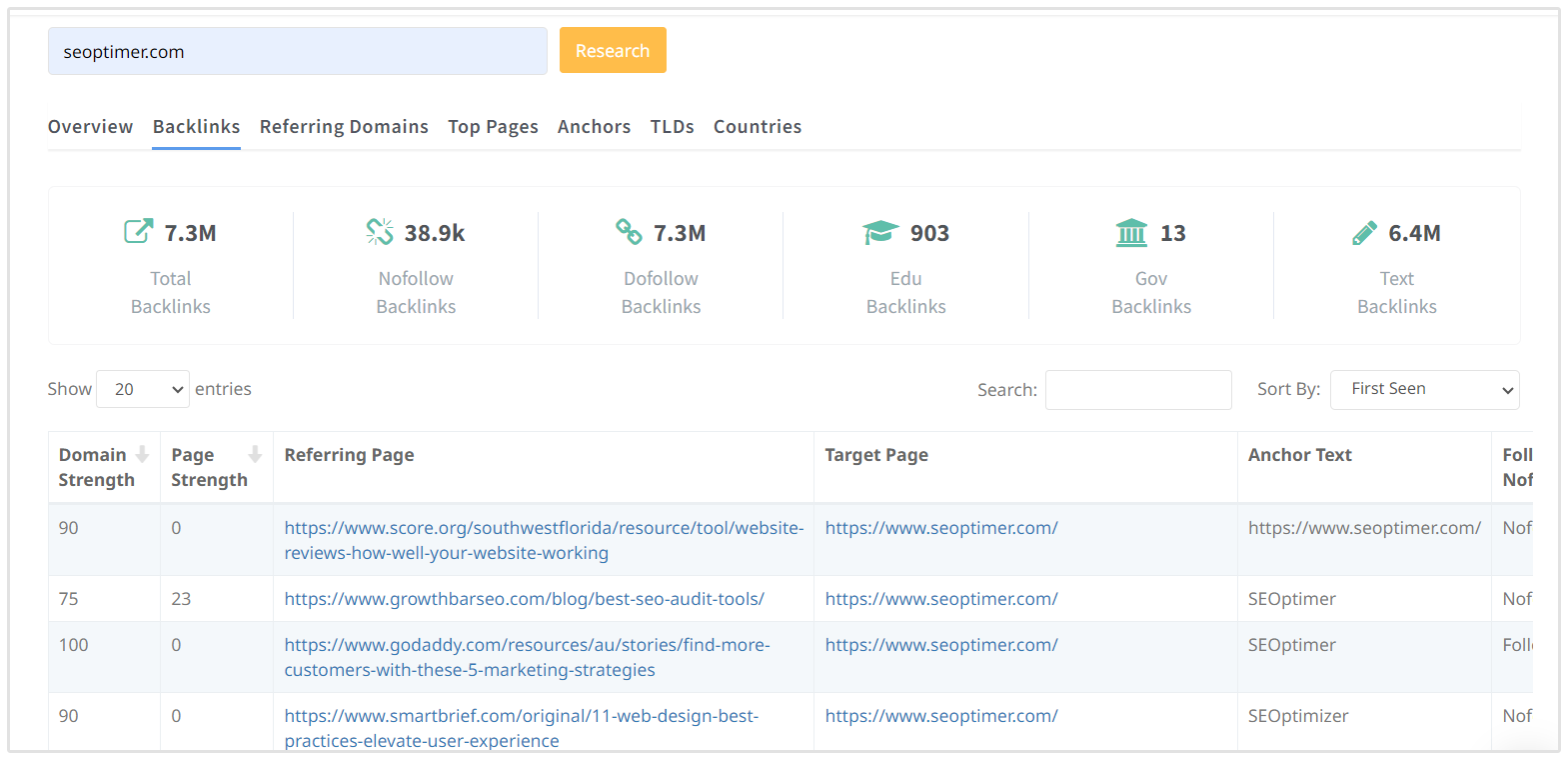Viewport: 1568px width, 760px height.
Task: Focus the seoptimer.com domain input box
Action: tap(297, 52)
